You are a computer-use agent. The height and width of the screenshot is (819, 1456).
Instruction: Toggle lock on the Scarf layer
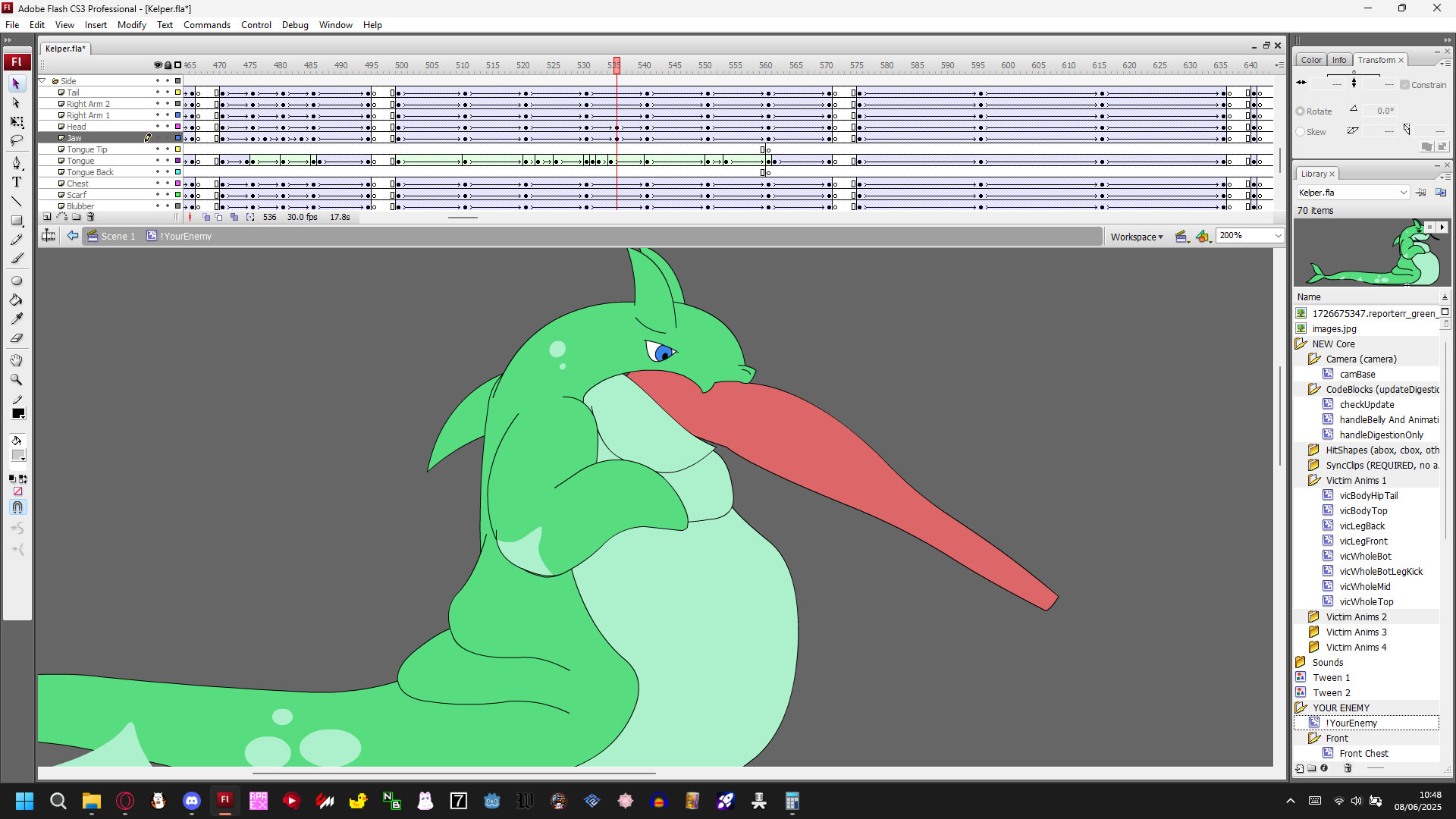(x=168, y=195)
